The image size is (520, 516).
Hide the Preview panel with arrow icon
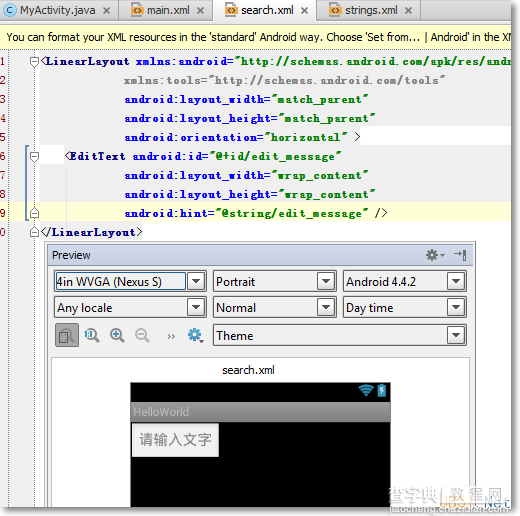460,255
